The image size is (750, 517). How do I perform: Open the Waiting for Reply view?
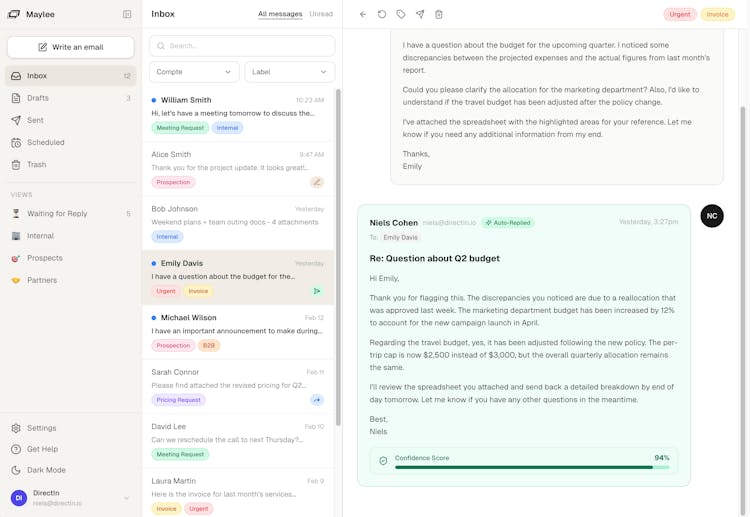pyautogui.click(x=57, y=214)
